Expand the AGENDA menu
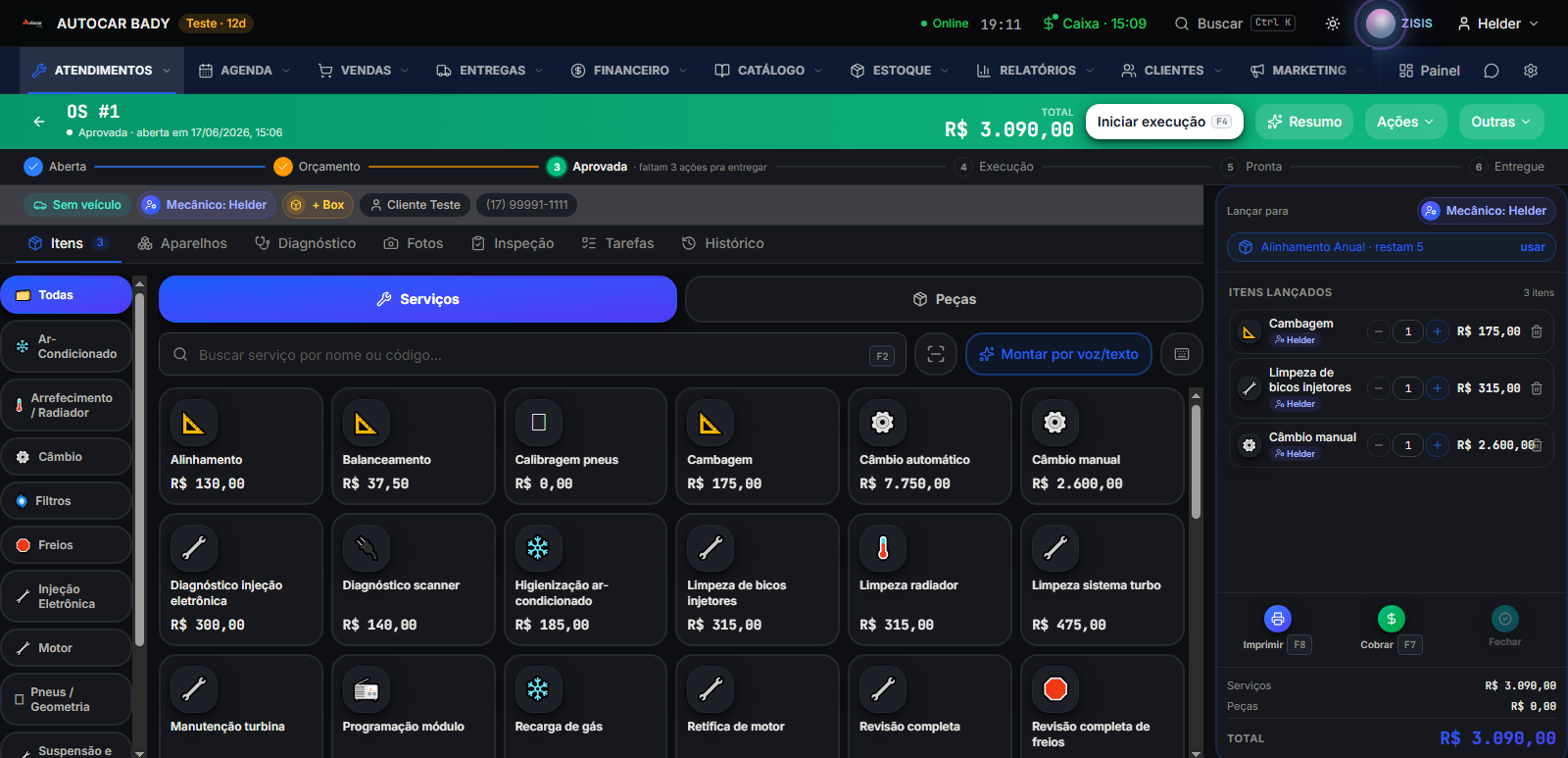The image size is (1568, 758). (x=245, y=71)
